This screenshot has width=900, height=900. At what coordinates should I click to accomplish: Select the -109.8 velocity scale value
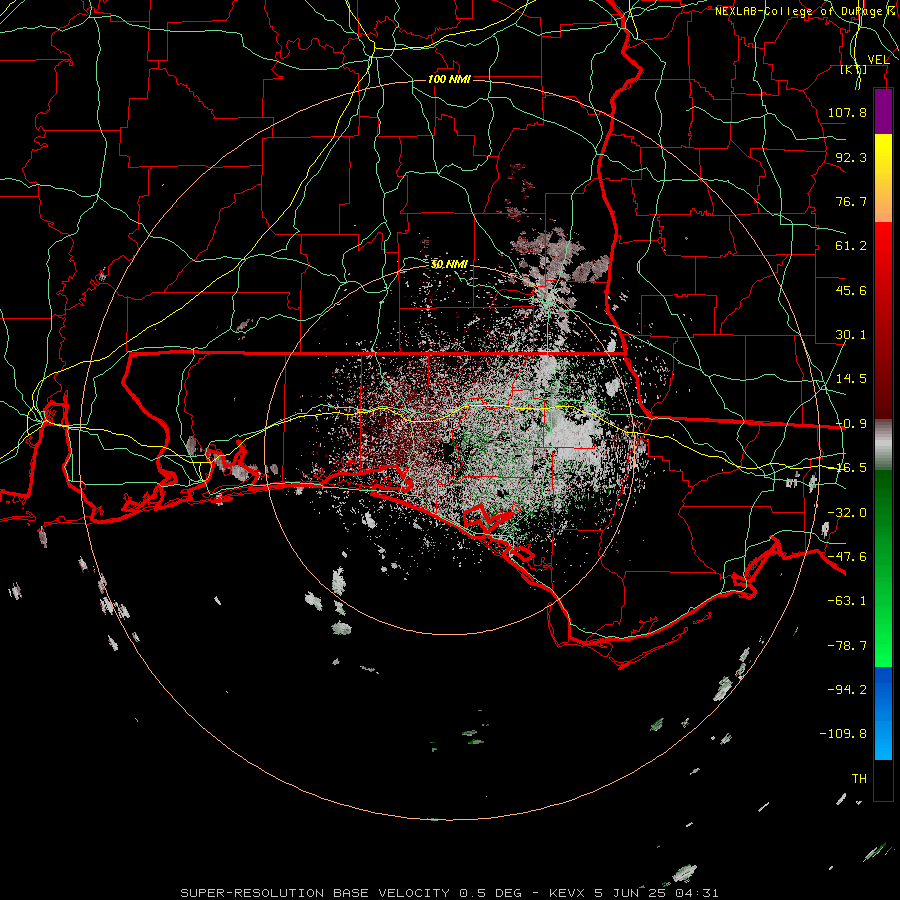coord(843,734)
